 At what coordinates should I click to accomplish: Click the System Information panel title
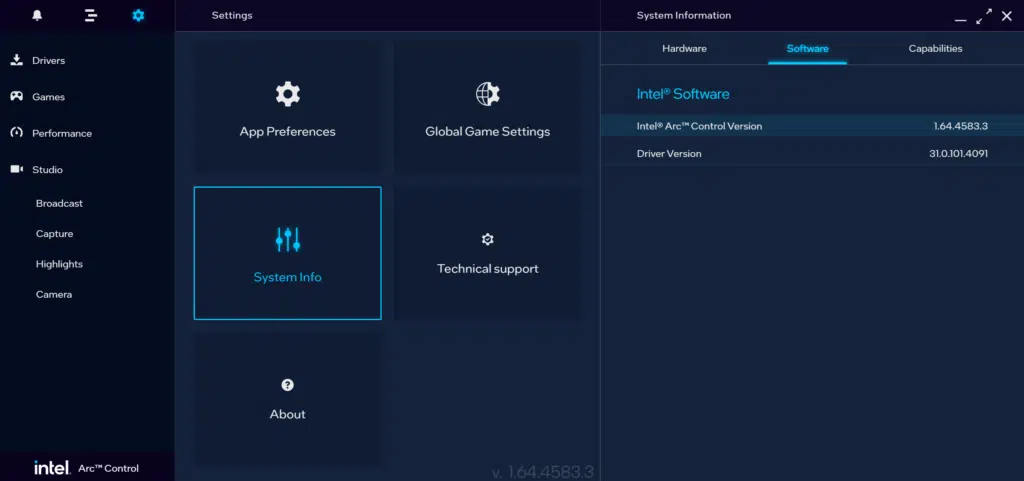pos(684,15)
